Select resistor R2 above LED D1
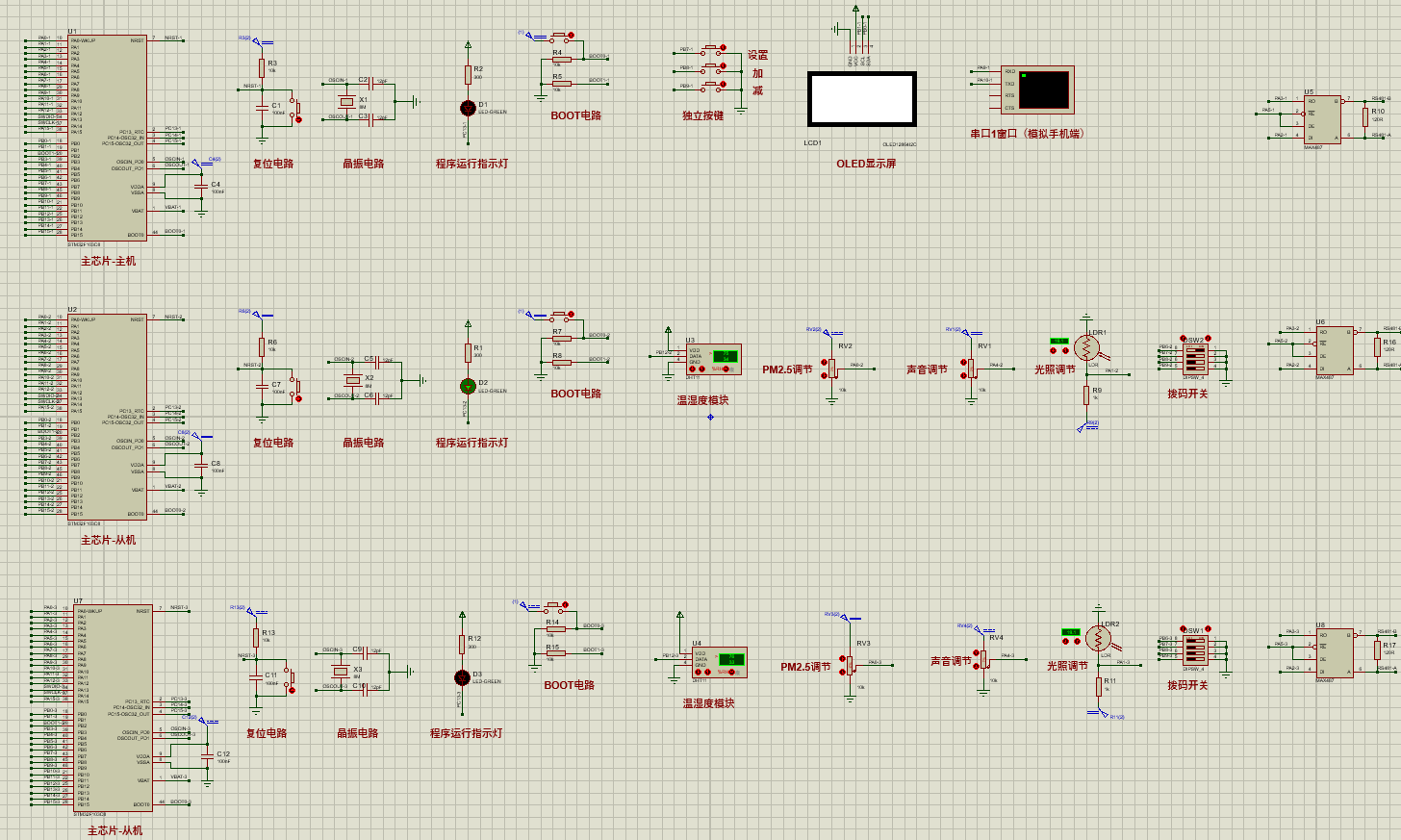Viewport: 1401px width, 840px height. (469, 74)
